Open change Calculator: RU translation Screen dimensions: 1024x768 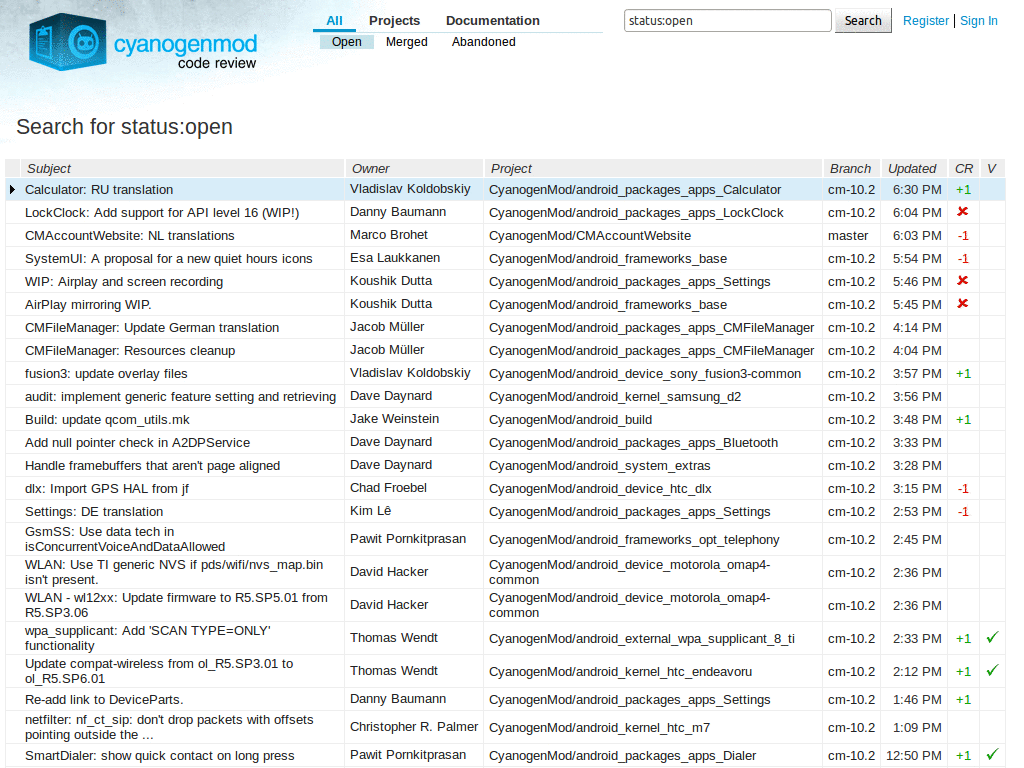[99, 189]
